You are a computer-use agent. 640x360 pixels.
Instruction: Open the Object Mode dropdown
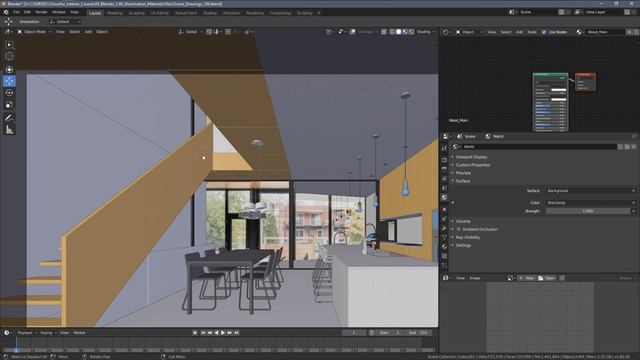tap(35, 31)
